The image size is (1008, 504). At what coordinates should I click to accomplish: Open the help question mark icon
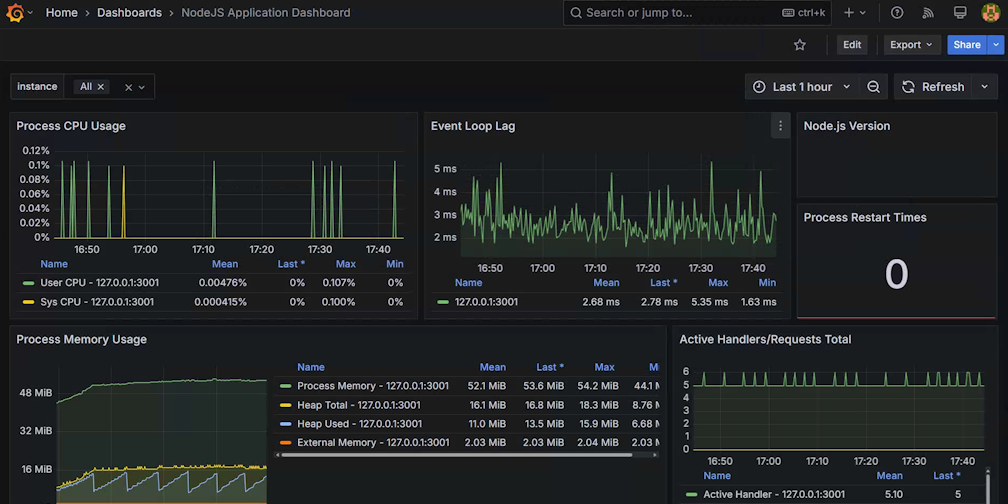[x=897, y=13]
